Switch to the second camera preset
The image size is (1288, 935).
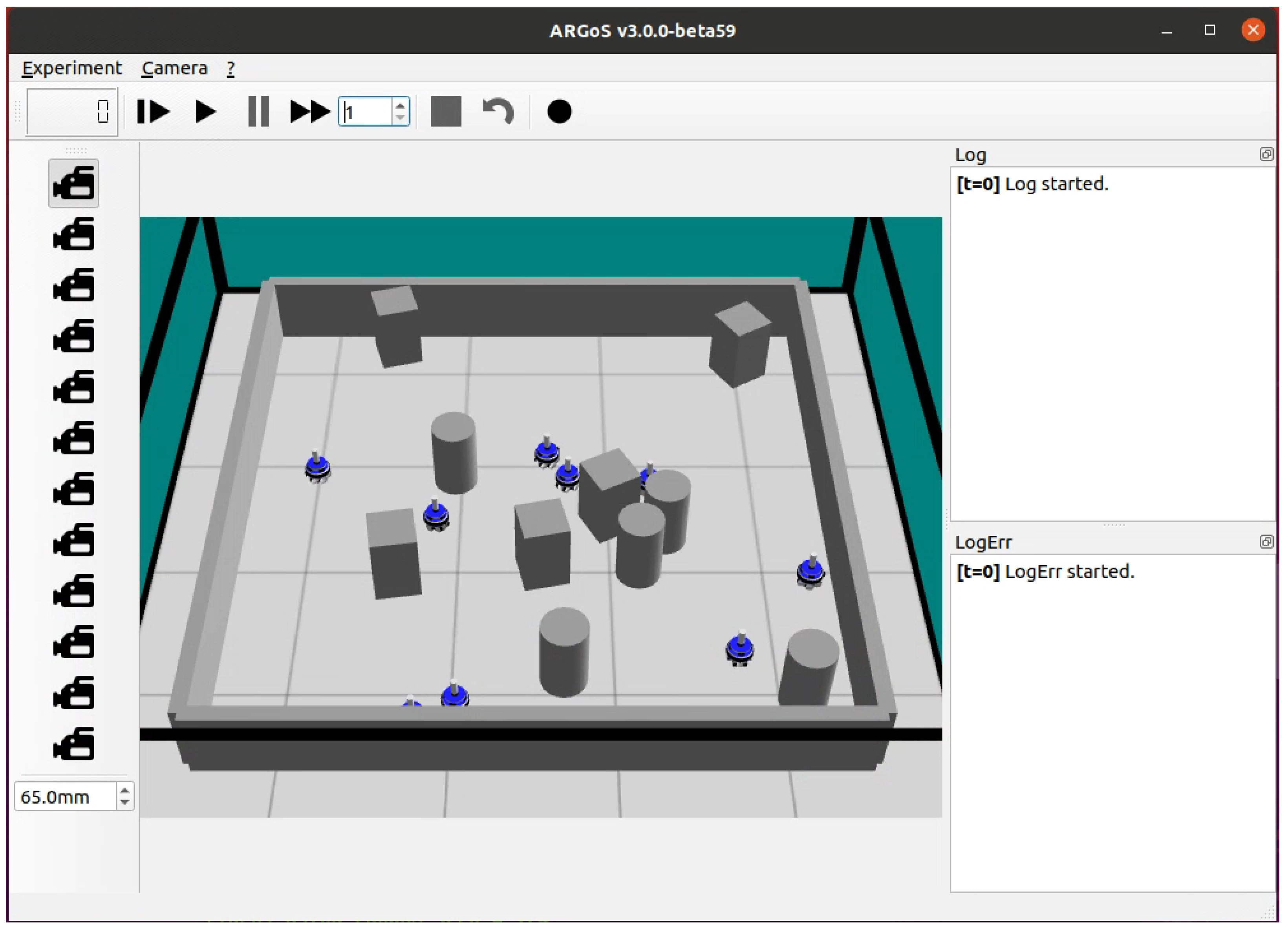click(x=74, y=234)
